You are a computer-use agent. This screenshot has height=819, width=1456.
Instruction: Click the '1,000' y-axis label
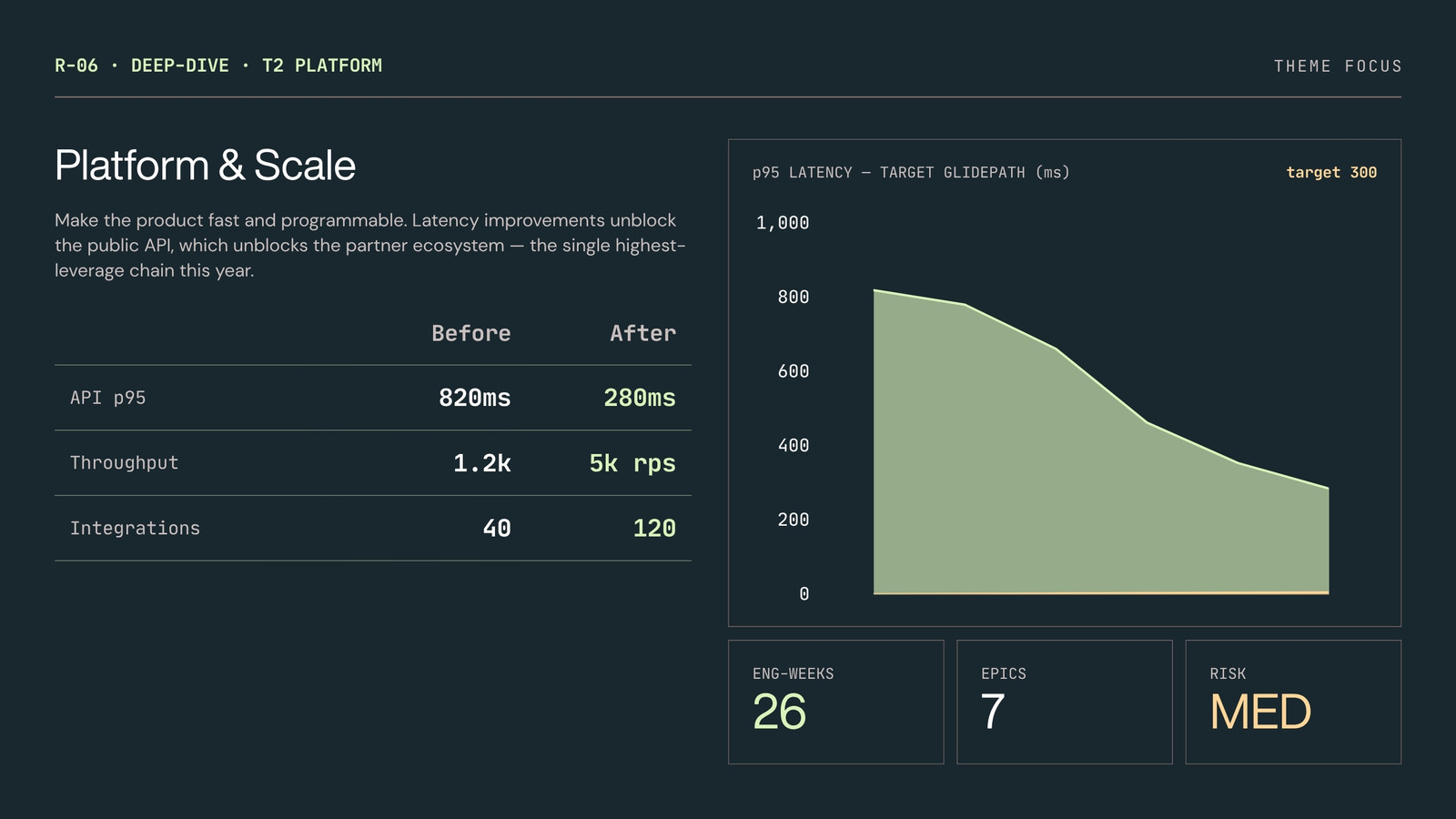click(x=783, y=223)
